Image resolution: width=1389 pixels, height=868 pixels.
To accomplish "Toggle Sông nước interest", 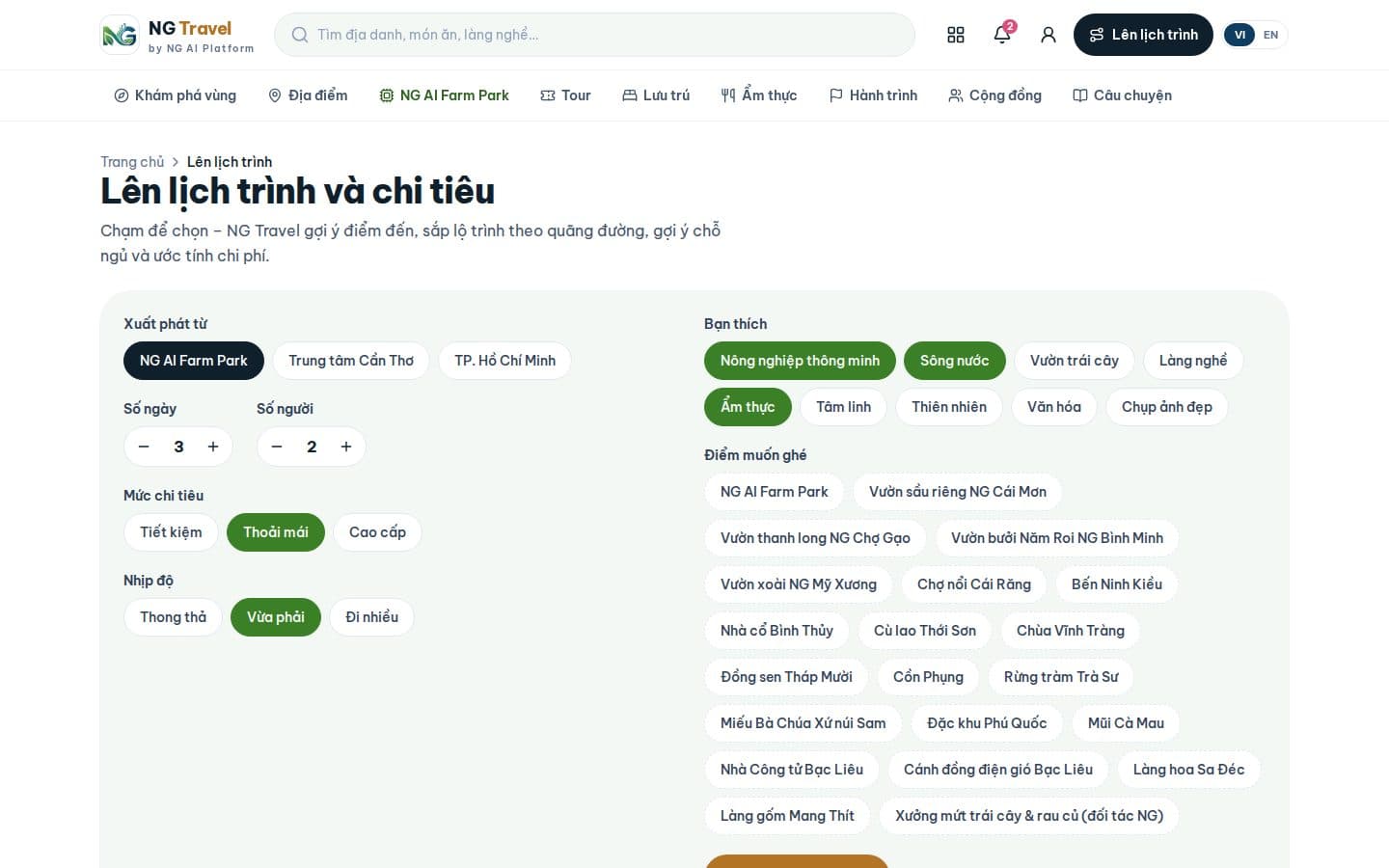I will (954, 361).
